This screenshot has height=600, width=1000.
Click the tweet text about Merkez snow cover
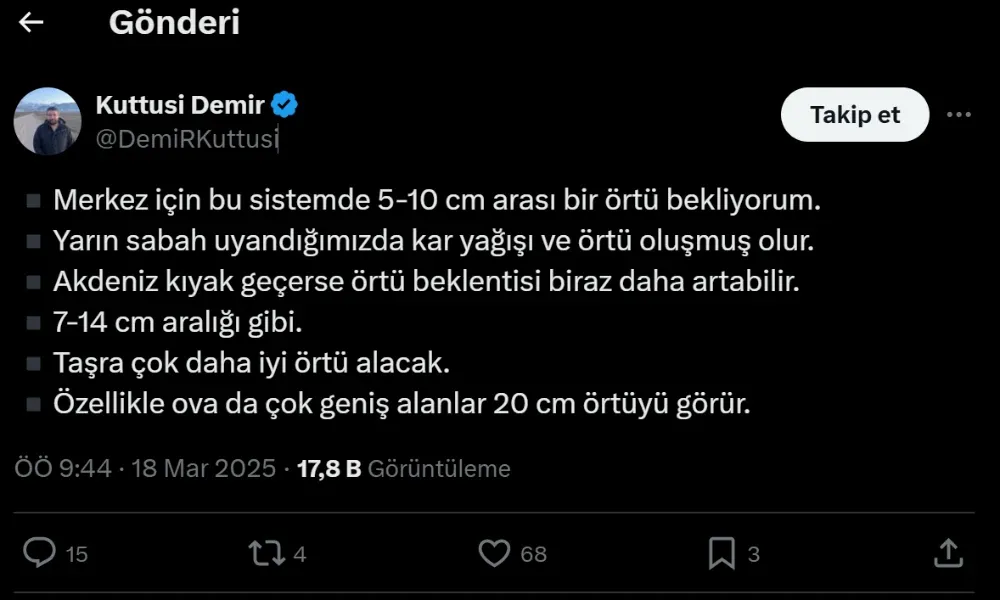tap(436, 200)
